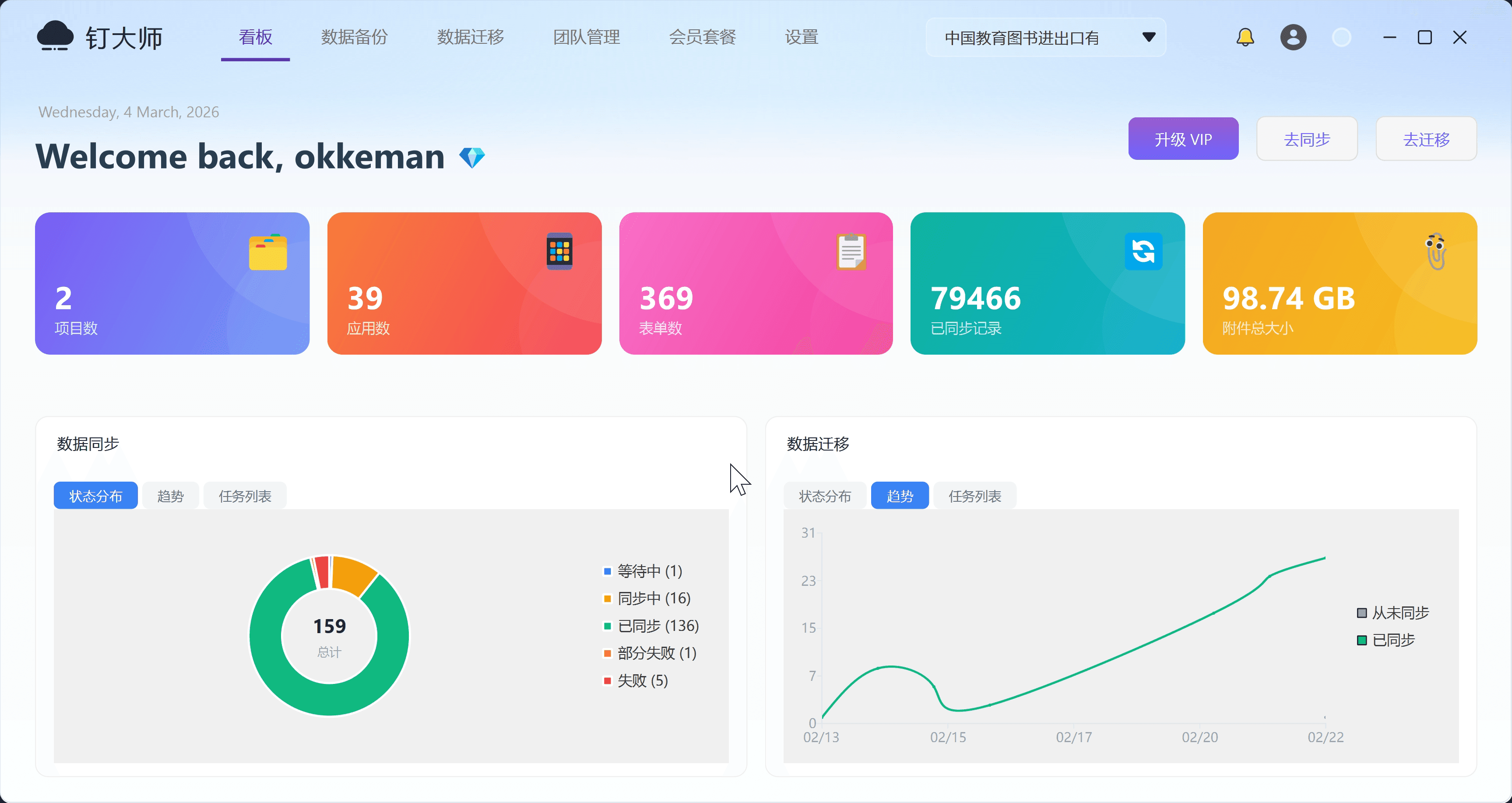Click the donut chart center showing 159 总计
1512x803 pixels.
click(329, 636)
